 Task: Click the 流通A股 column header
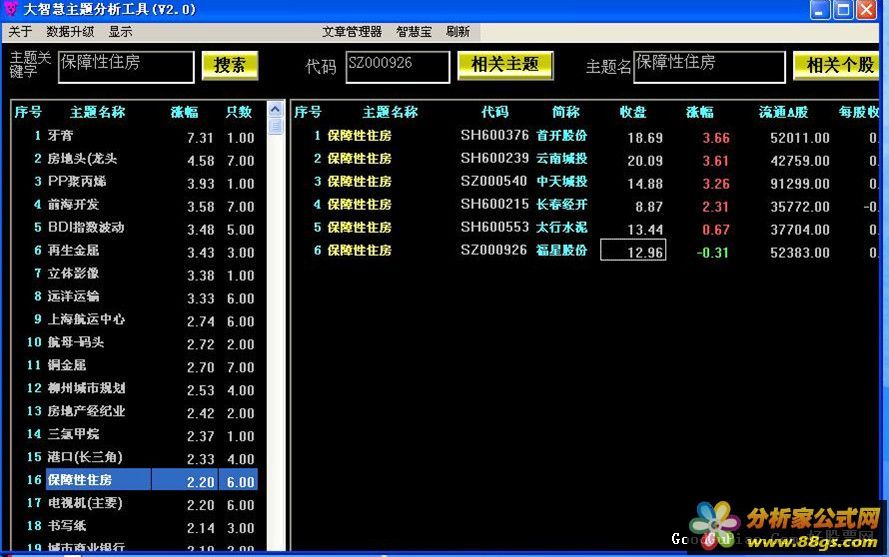[784, 112]
